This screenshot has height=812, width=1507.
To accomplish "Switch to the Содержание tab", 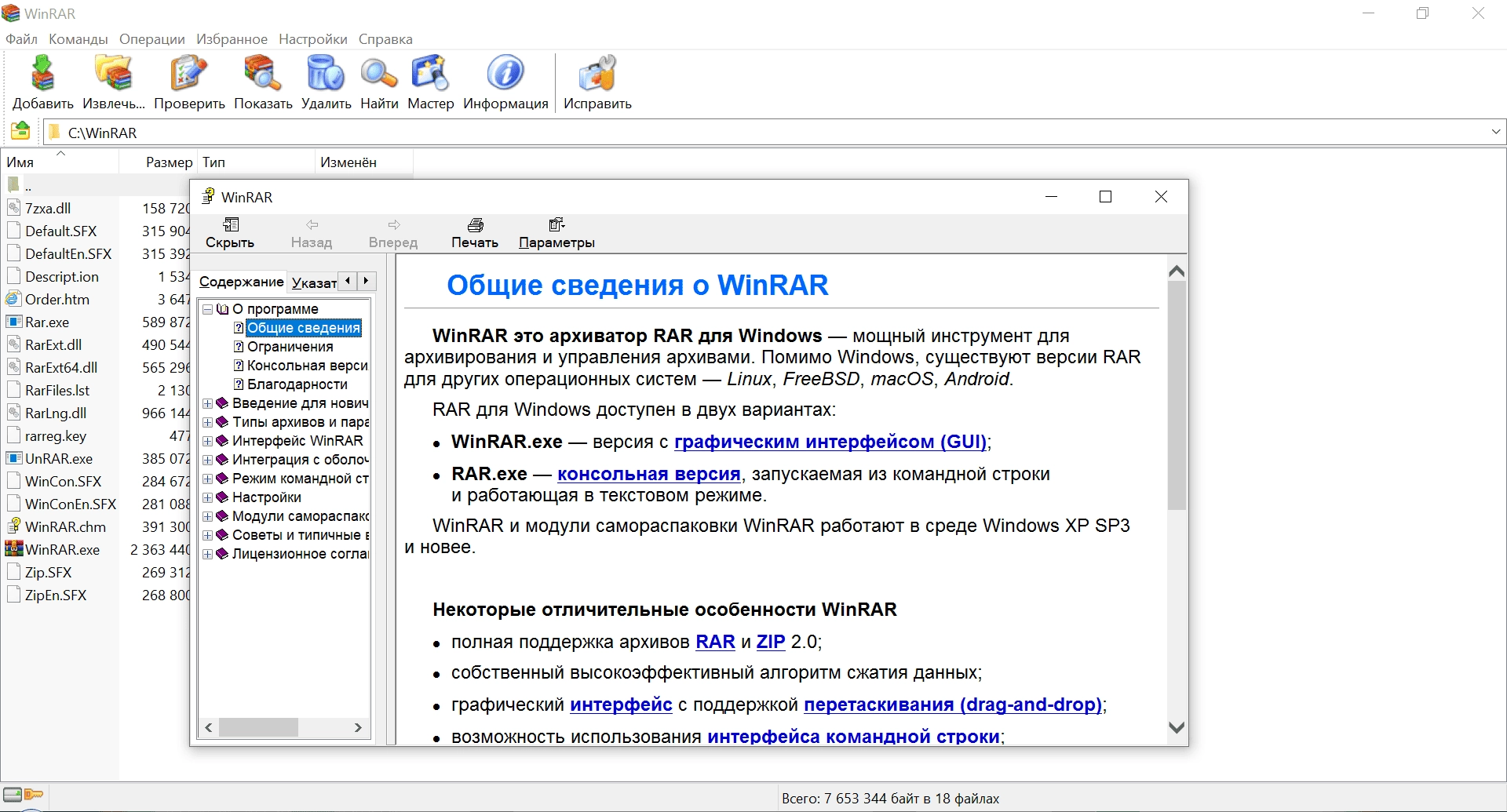I will click(241, 282).
